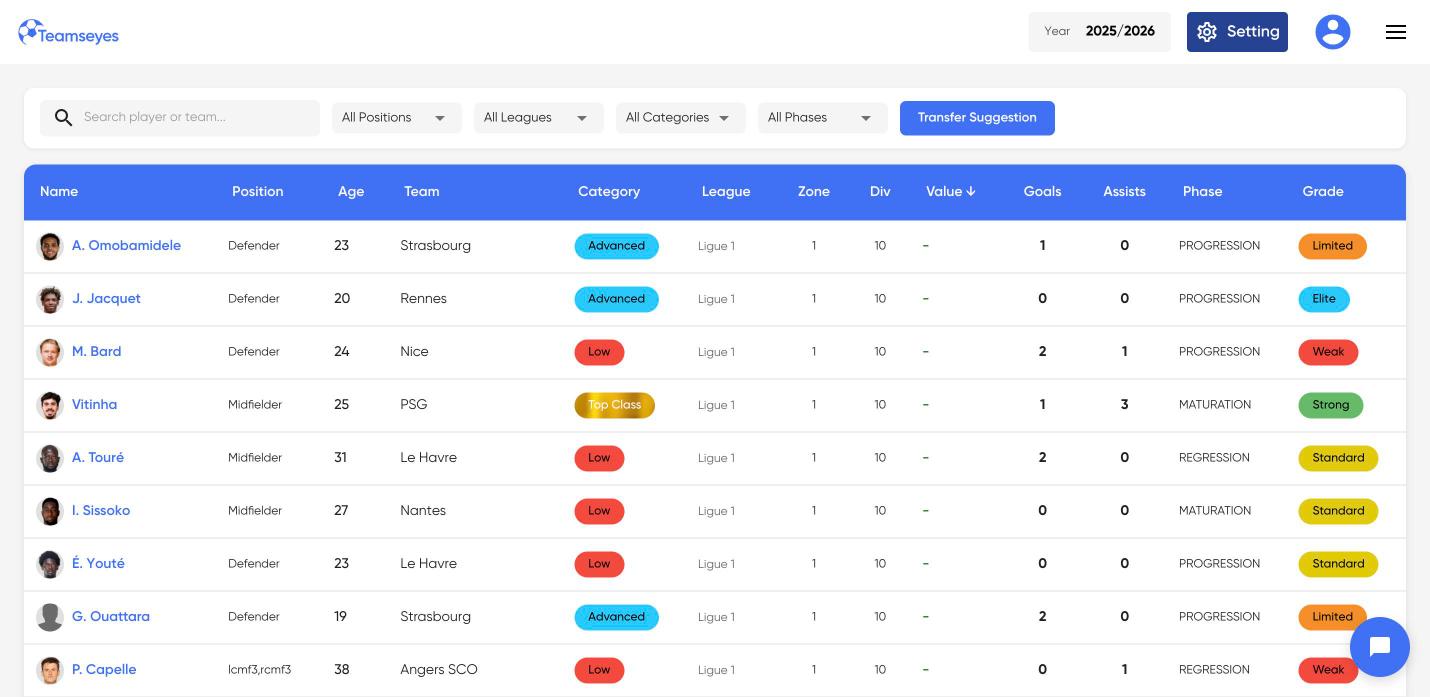This screenshot has height=697, width=1430.
Task: Click G. Ouattara's placeholder avatar
Action: (50, 617)
